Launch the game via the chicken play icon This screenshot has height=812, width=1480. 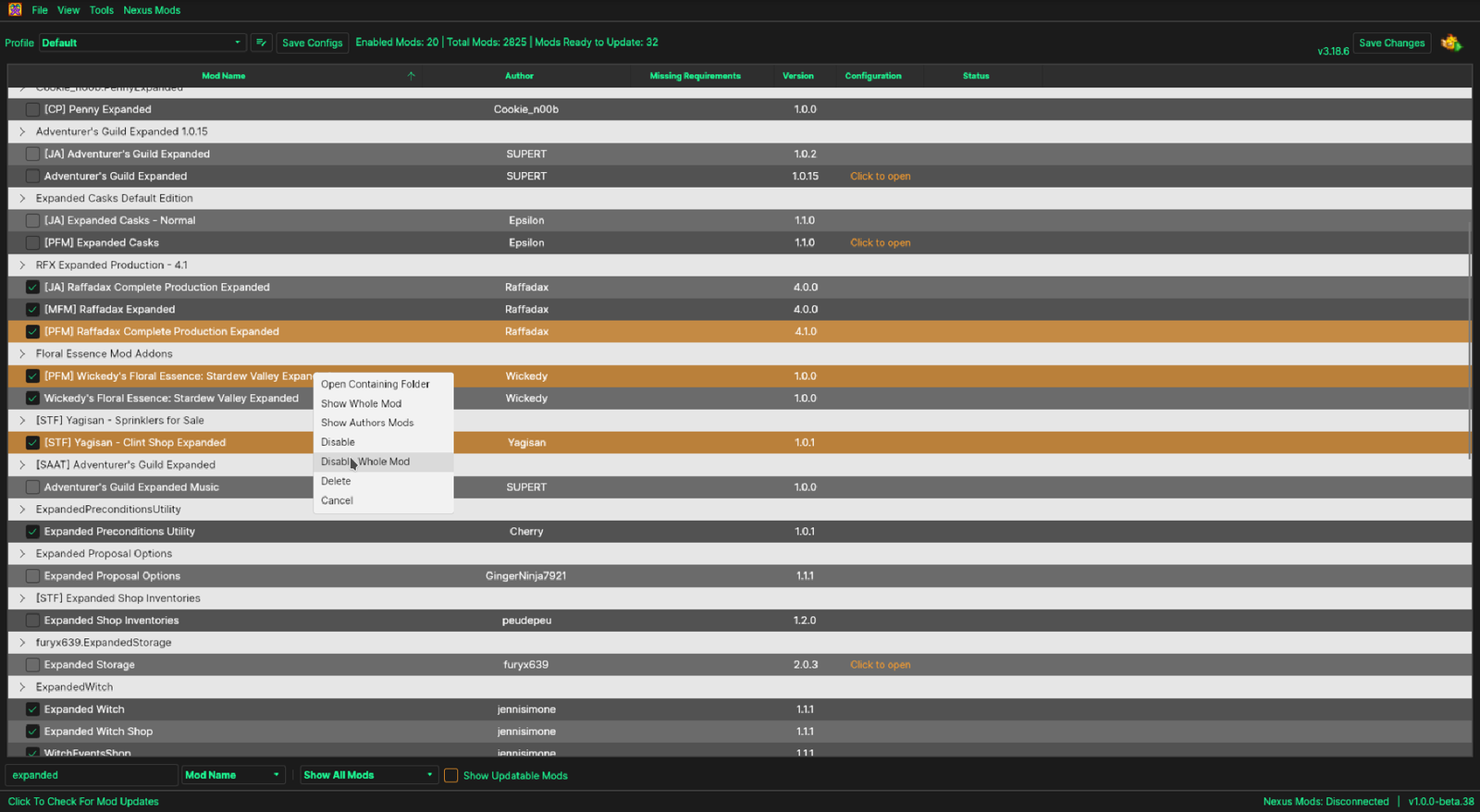click(x=1451, y=43)
